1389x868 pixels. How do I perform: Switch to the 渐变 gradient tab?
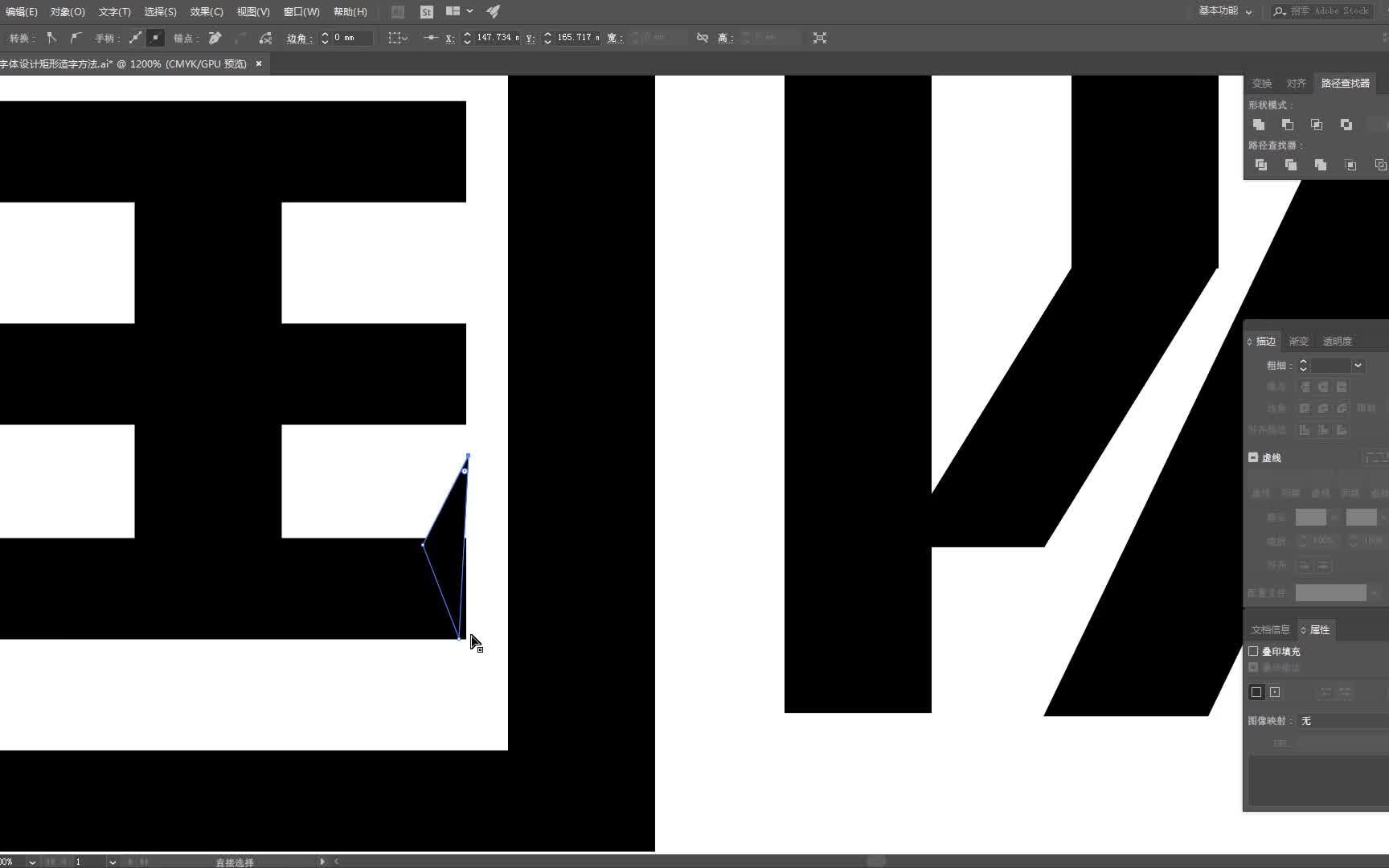(x=1299, y=342)
